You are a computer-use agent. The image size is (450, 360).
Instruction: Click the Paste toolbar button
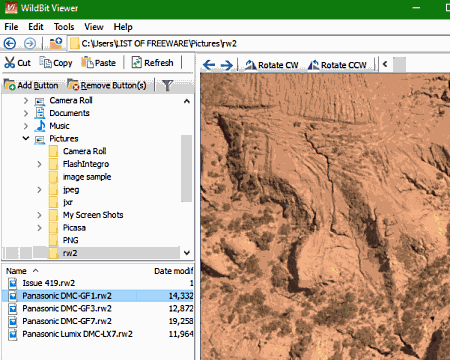pyautogui.click(x=99, y=63)
